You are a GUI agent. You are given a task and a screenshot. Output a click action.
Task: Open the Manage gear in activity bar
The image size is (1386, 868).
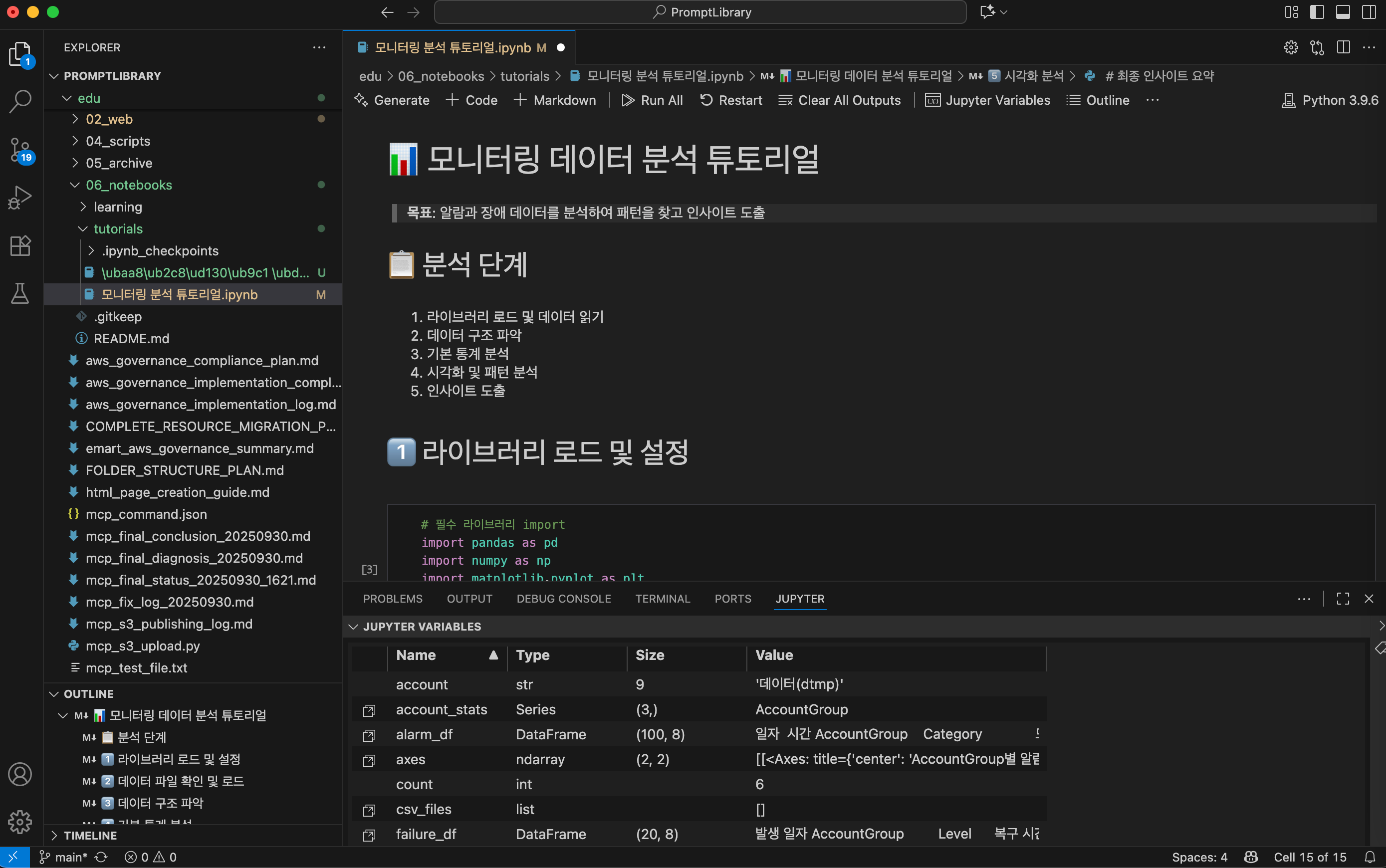coord(20,821)
